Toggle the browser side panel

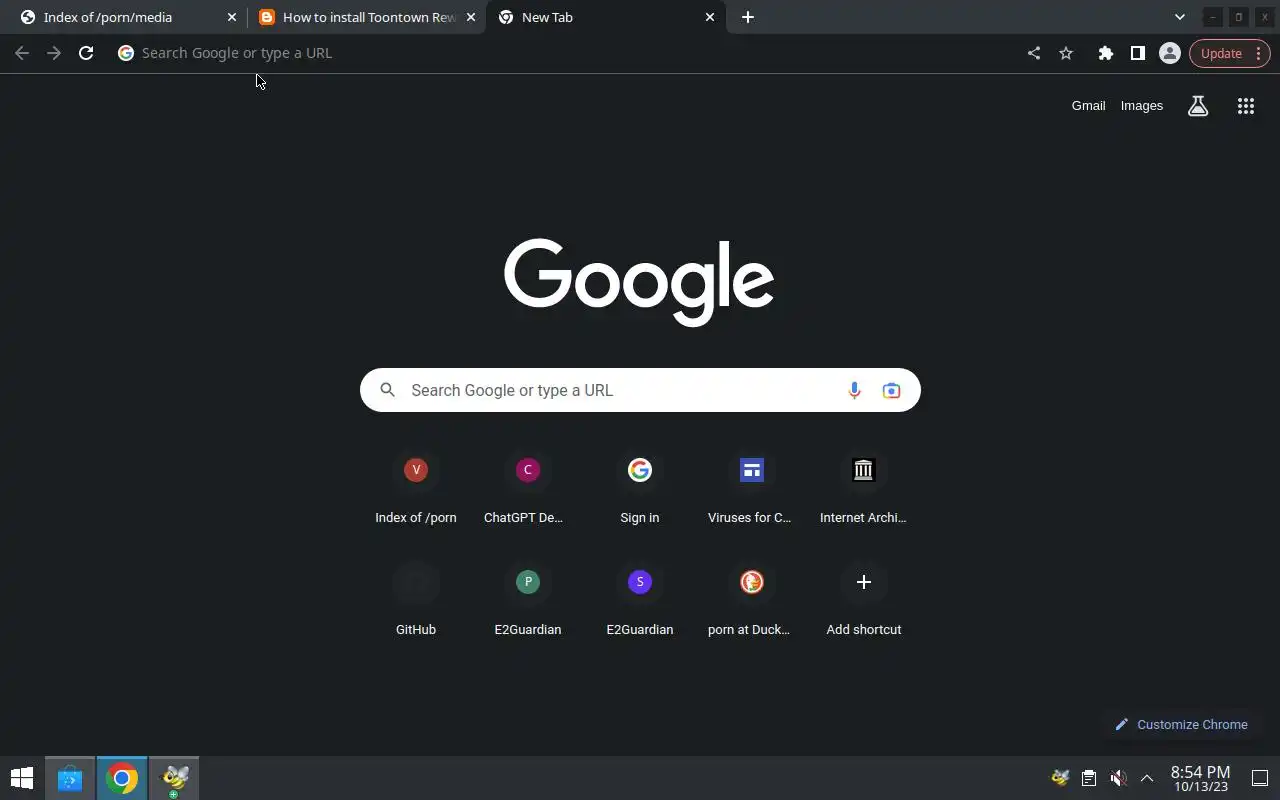click(x=1137, y=53)
